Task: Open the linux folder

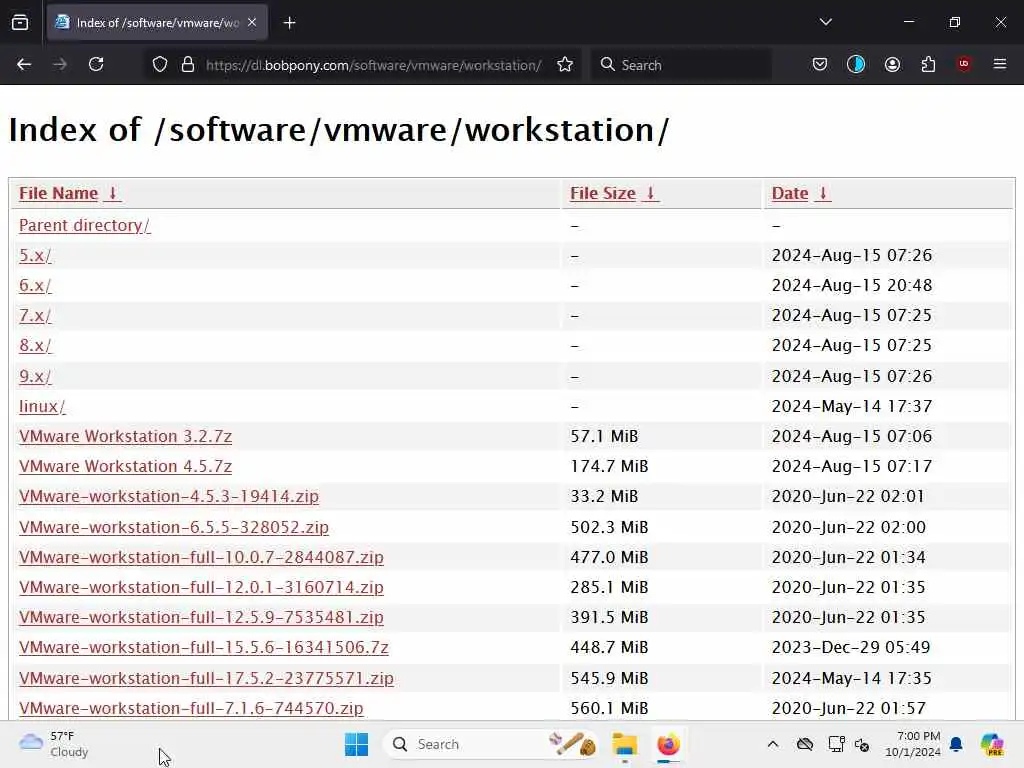Action: click(x=42, y=406)
